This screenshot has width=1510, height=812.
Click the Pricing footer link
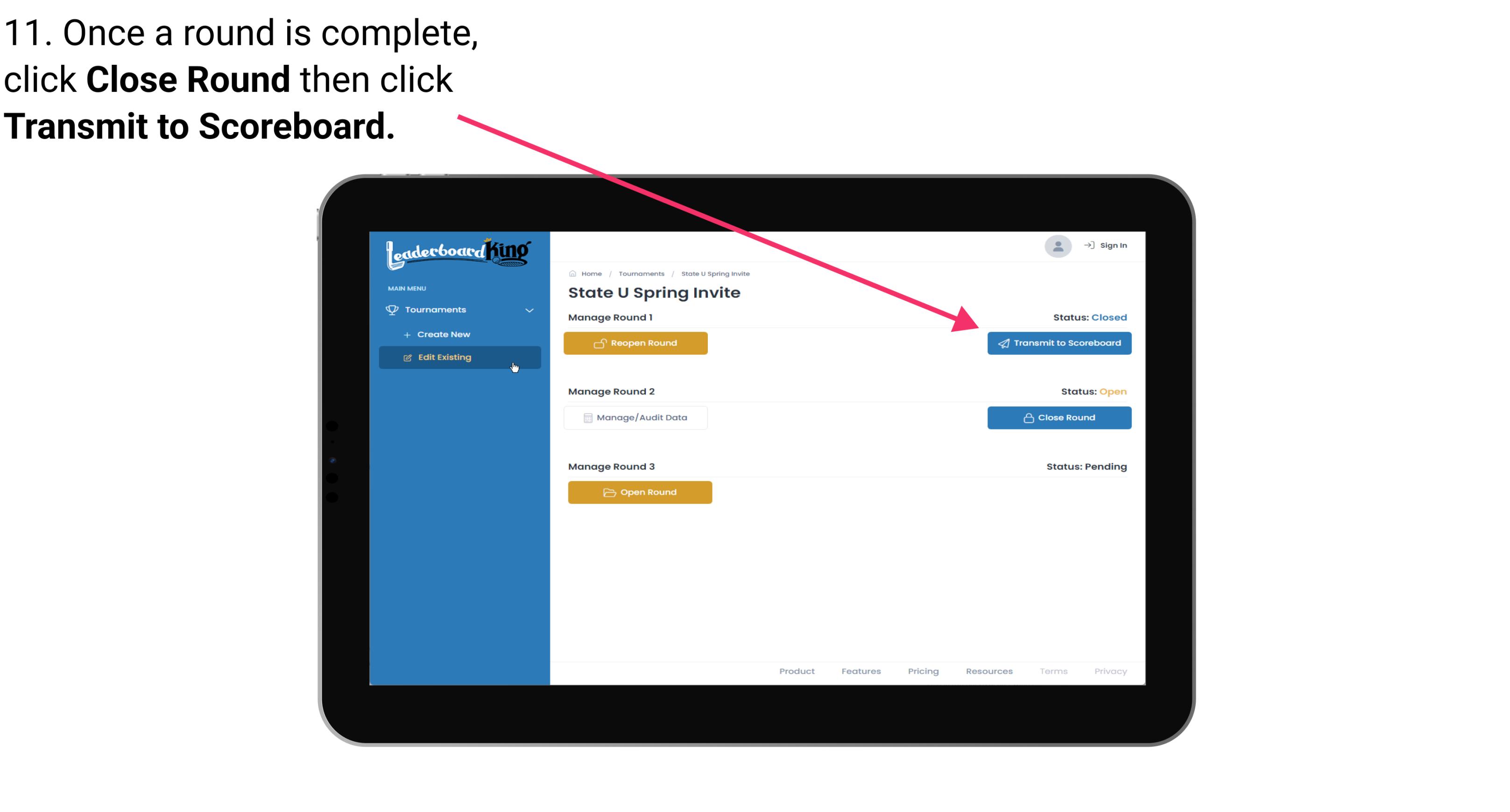tap(922, 671)
